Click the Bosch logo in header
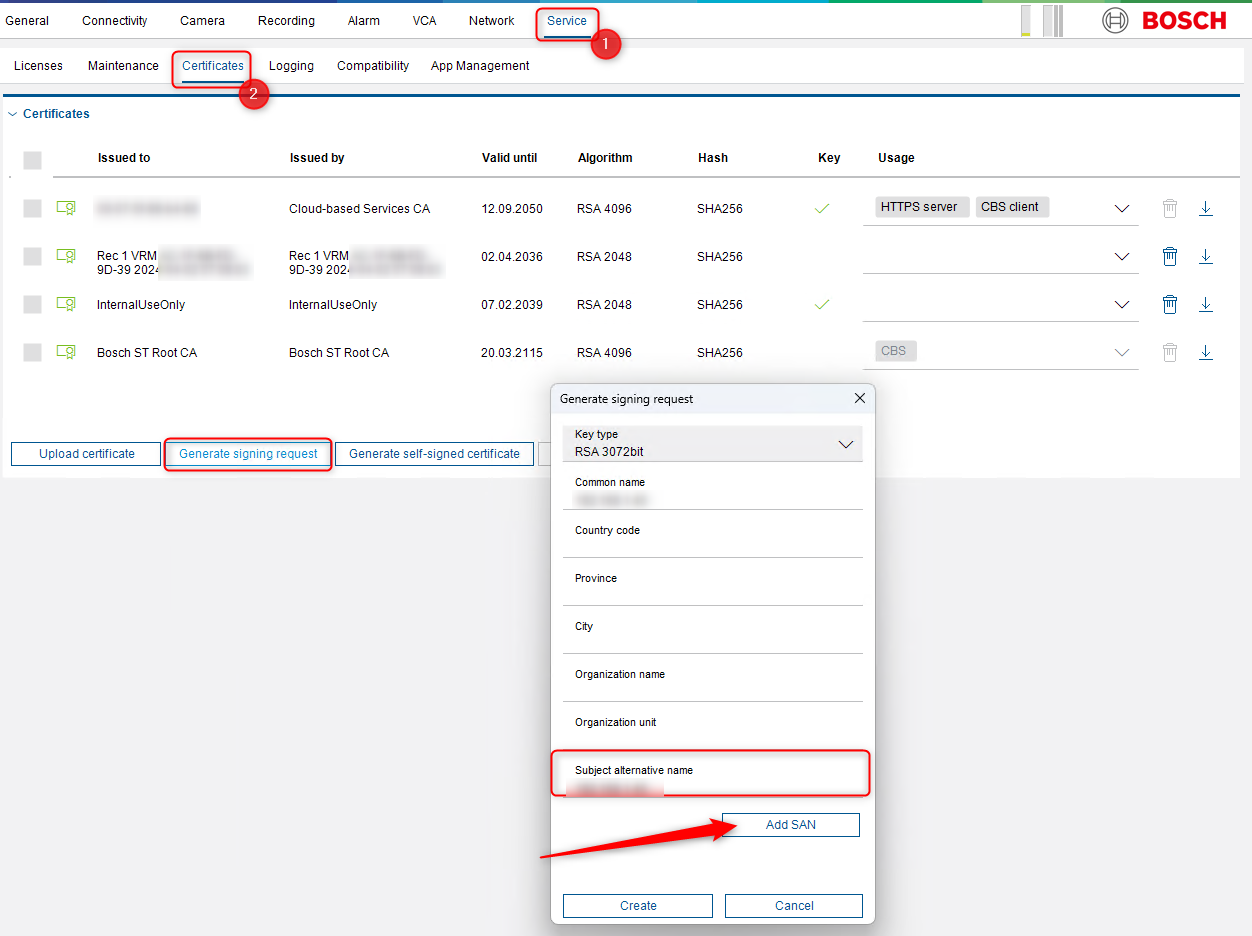This screenshot has width=1252, height=936. click(x=1164, y=20)
